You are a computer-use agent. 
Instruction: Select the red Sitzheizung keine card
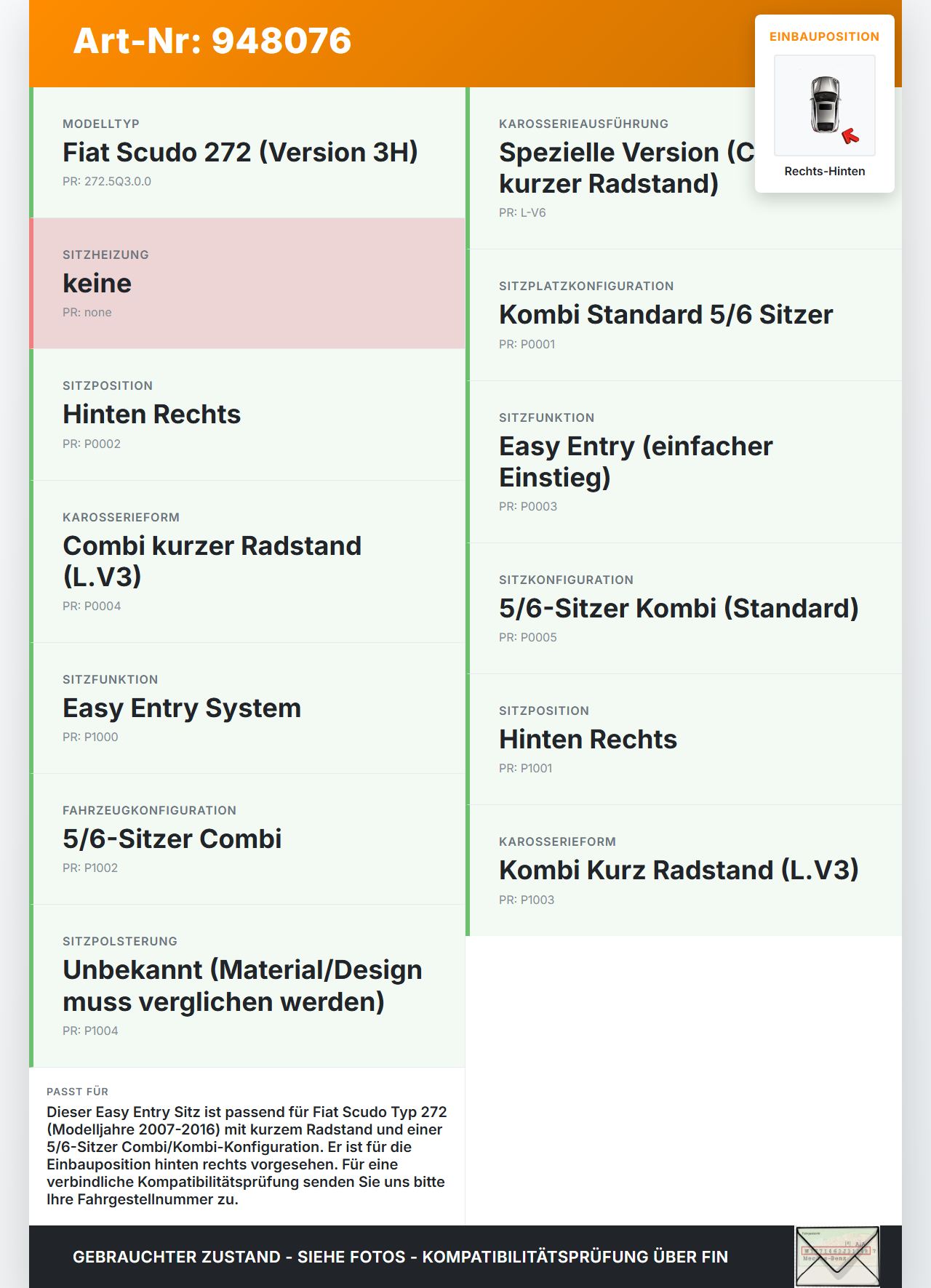point(247,284)
